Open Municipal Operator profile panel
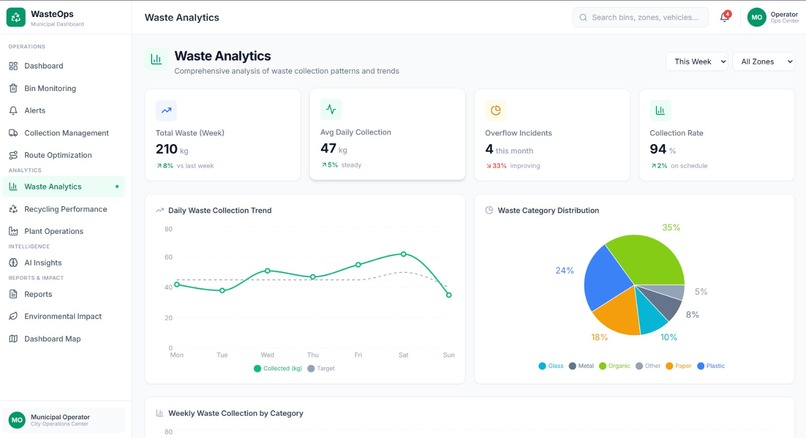This screenshot has height=438, width=806. click(x=64, y=420)
